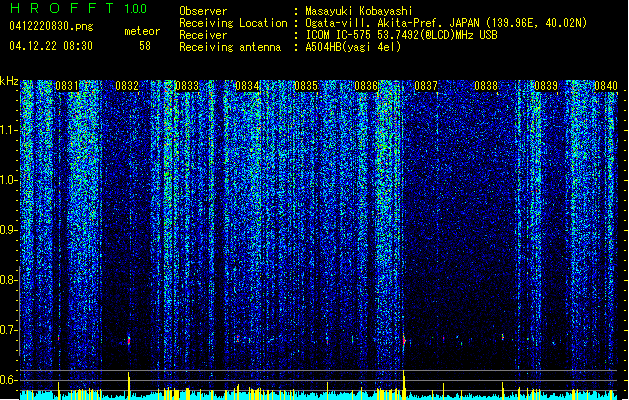Click the meteor count value 58
Screen dimensions: 629x400
click(145, 46)
